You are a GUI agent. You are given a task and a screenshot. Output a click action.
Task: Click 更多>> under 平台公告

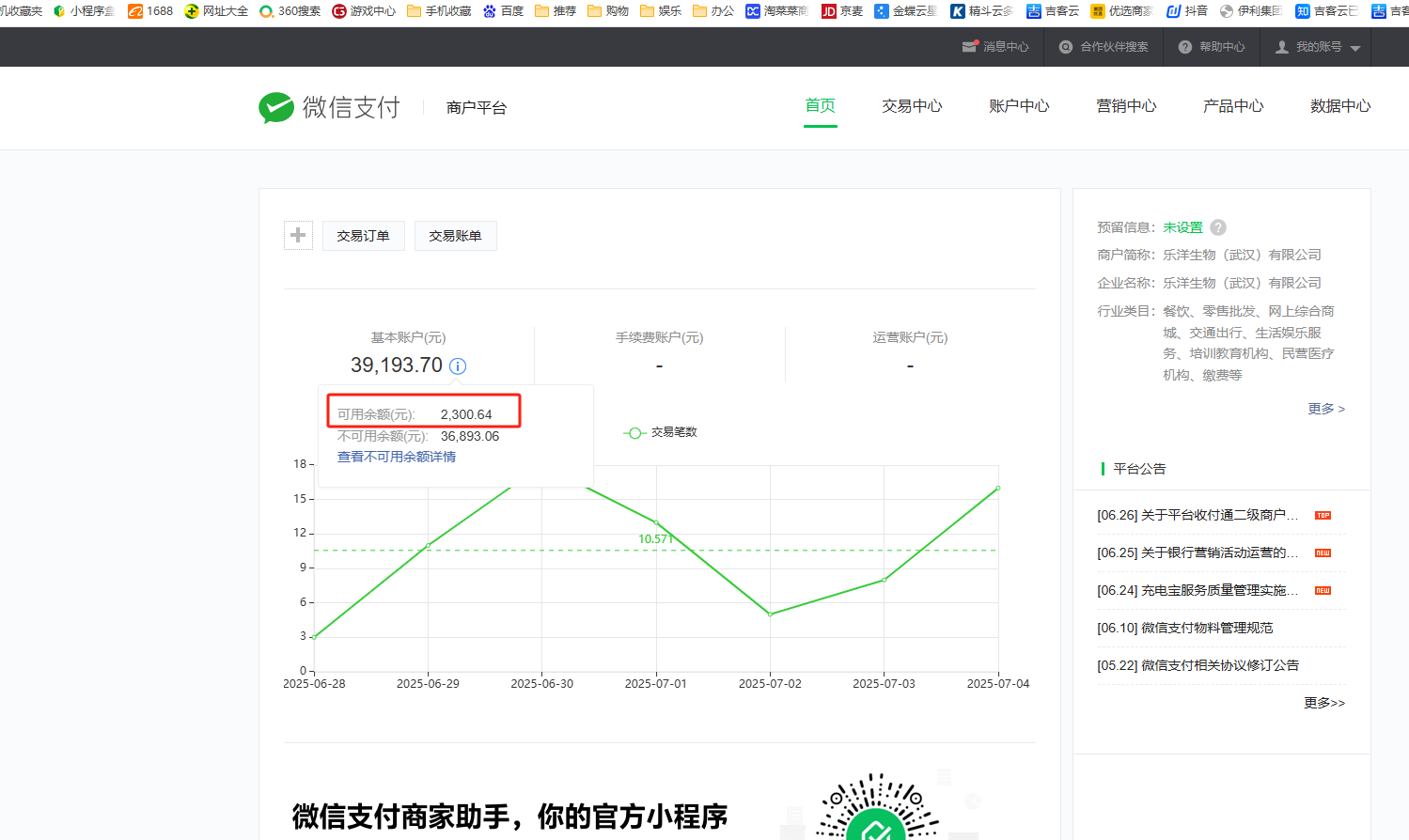click(x=1324, y=703)
